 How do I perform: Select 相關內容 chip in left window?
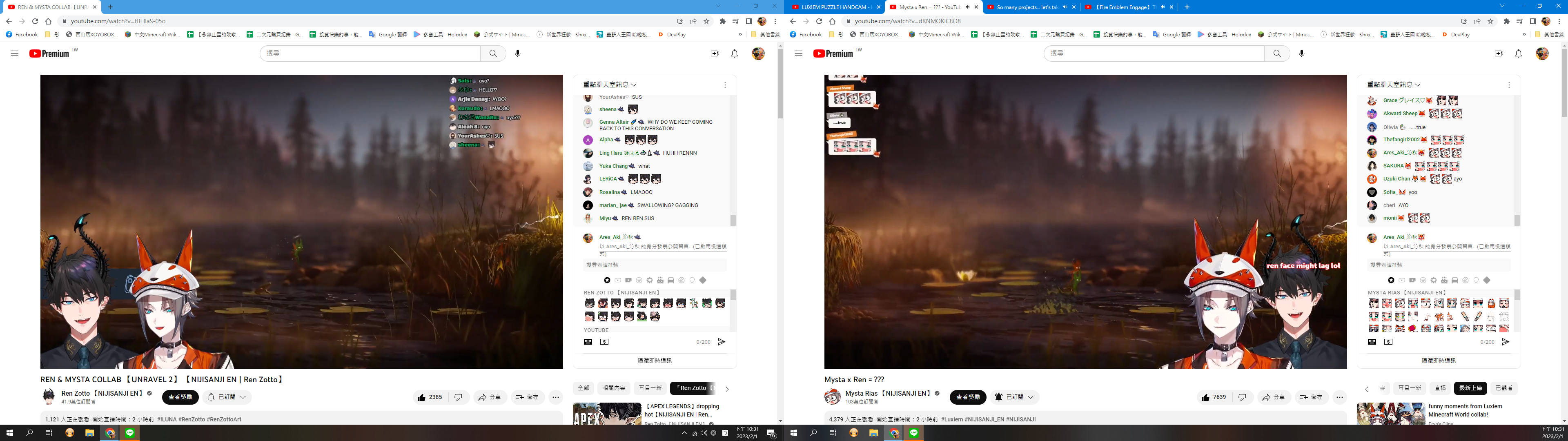point(614,388)
